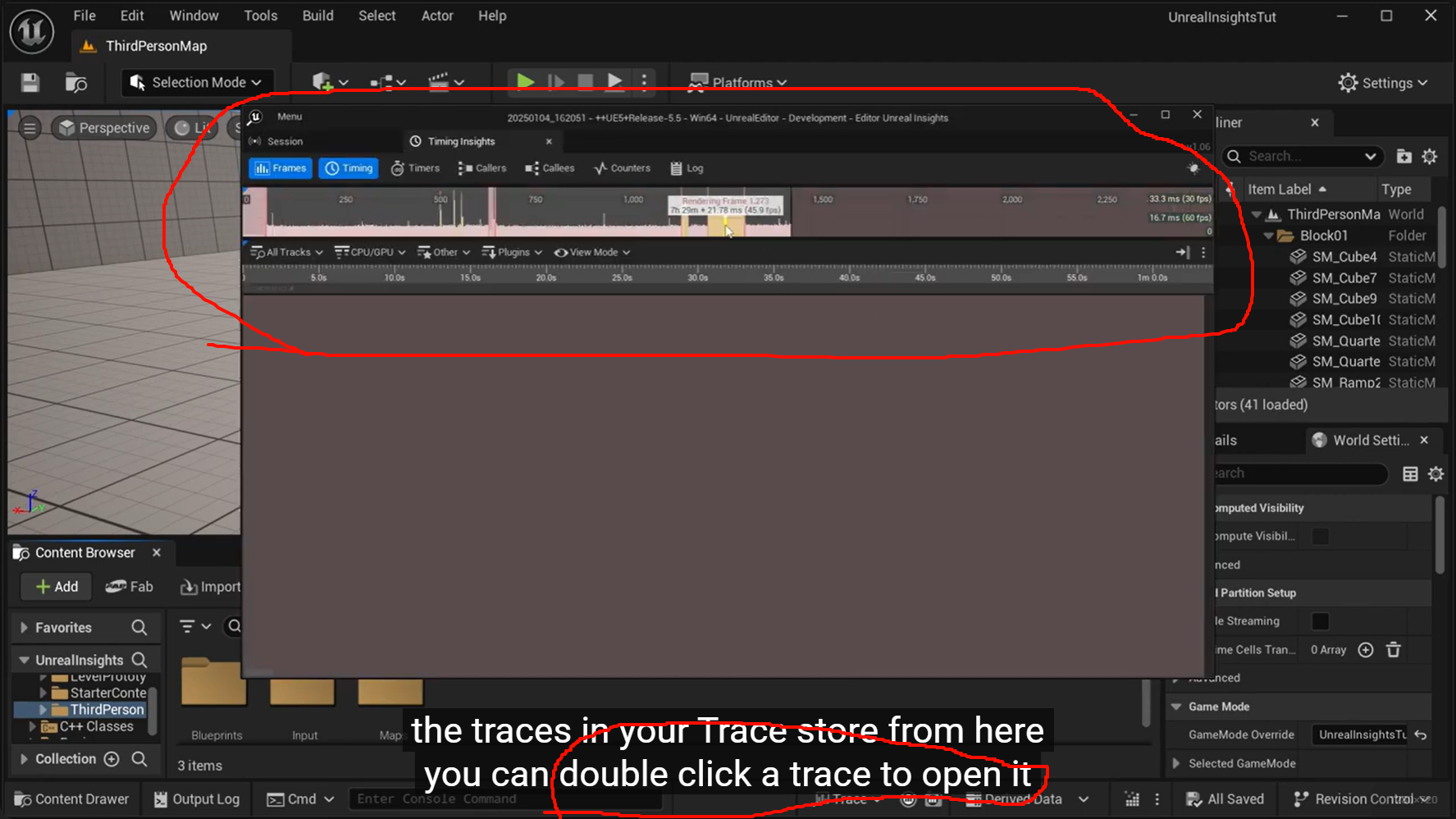Select SM_Cube4 in the Outliner
The width and height of the screenshot is (1456, 819).
point(1344,257)
